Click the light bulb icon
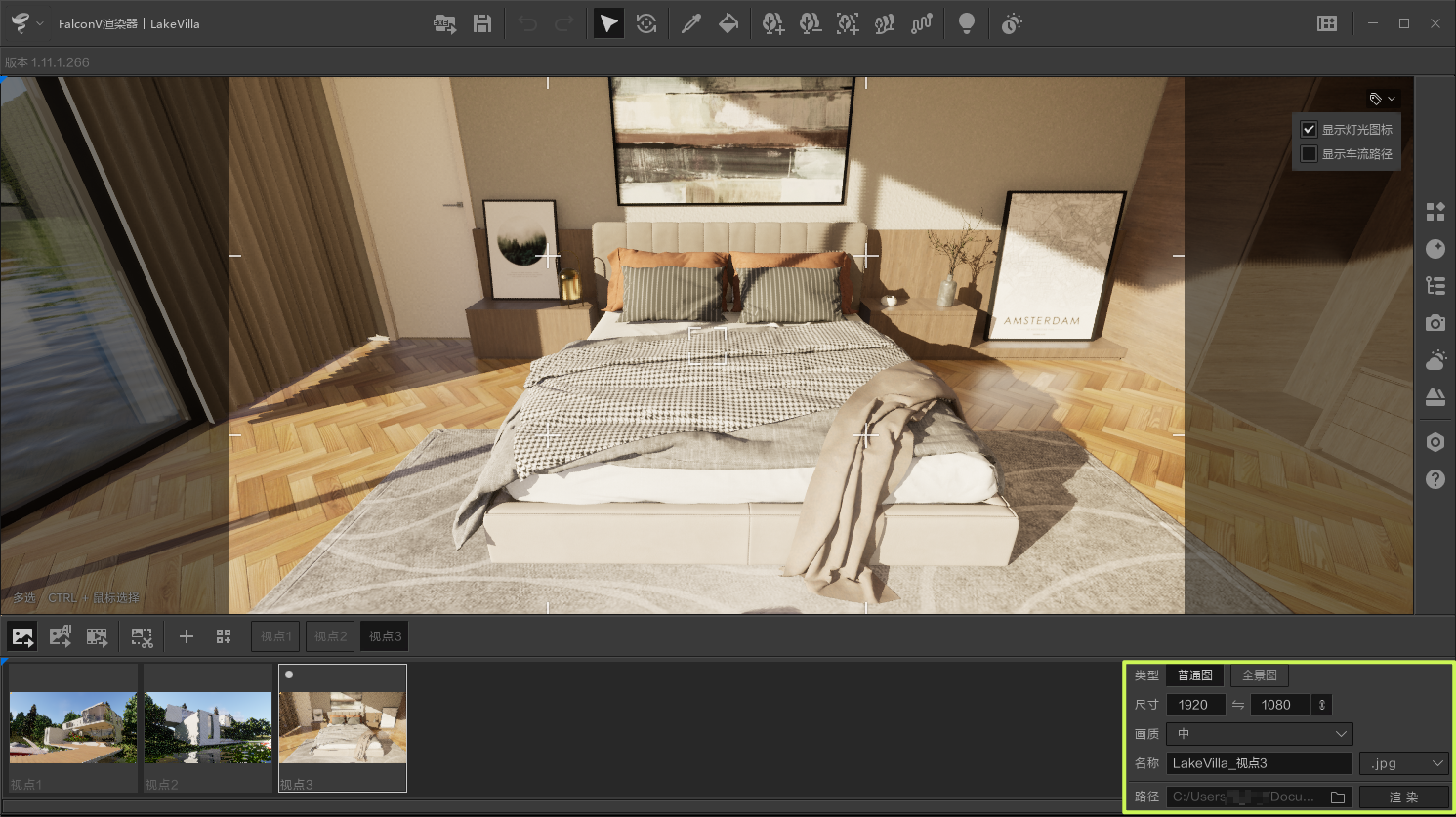This screenshot has height=817, width=1456. 967,23
